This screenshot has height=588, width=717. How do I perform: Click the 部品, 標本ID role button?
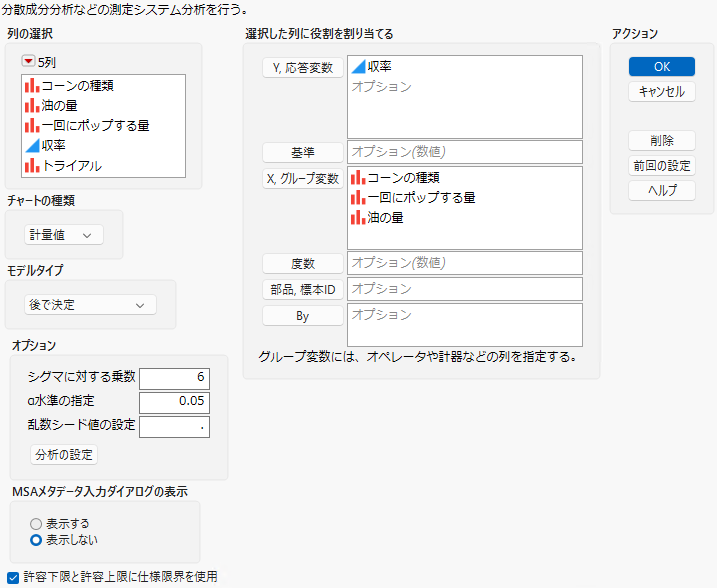click(303, 289)
